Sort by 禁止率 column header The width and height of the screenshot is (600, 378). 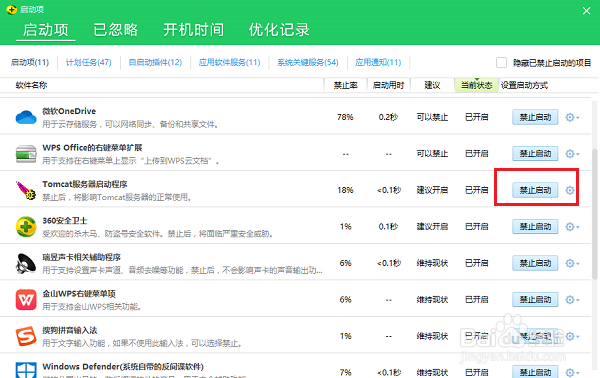click(346, 85)
